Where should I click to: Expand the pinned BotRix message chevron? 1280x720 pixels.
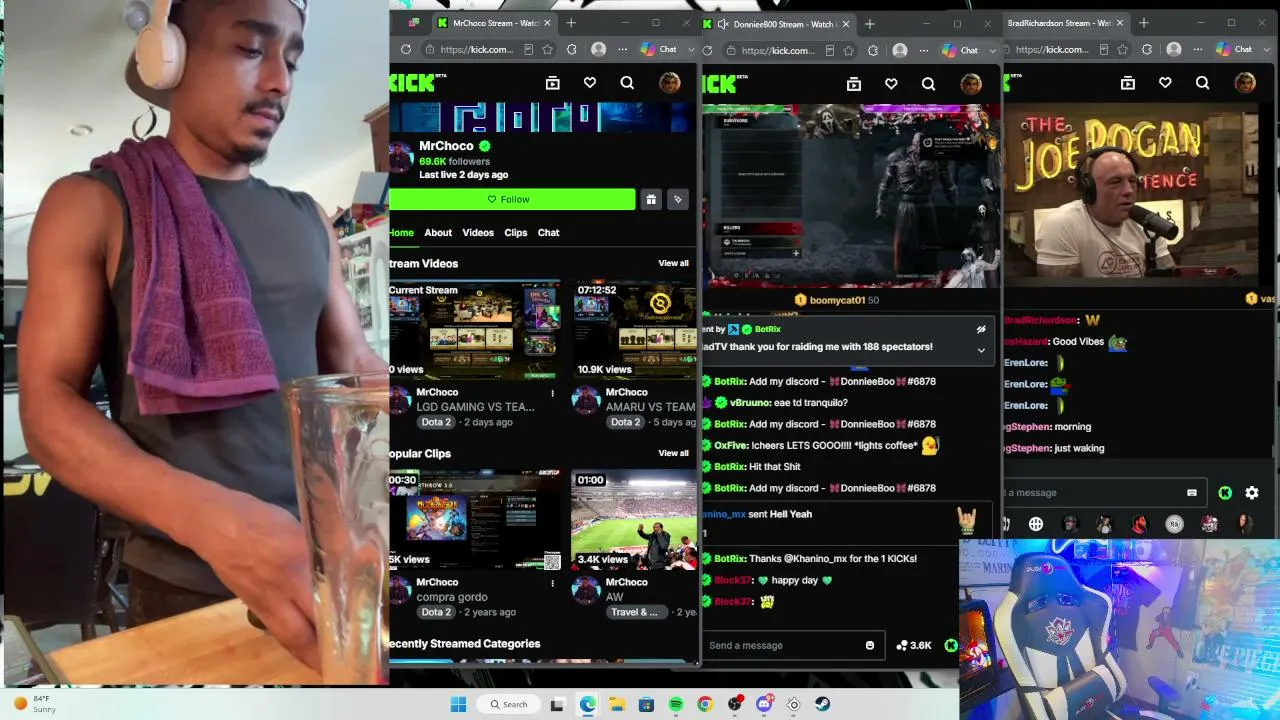tap(981, 350)
